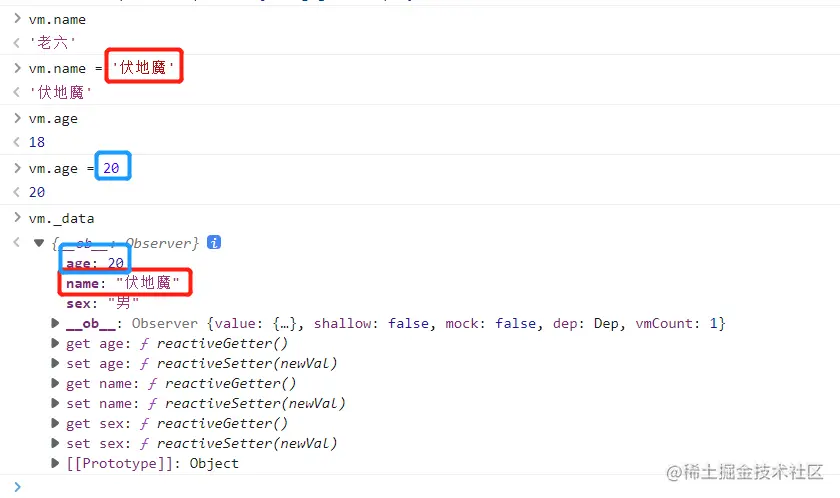This screenshot has height=498, width=840.
Task: Click the '伏地魔' string in the assignment
Action: coord(143,67)
